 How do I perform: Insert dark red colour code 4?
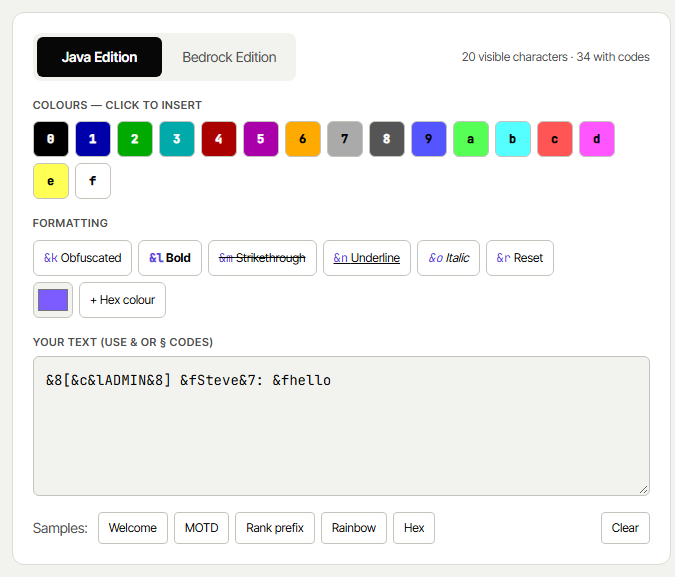click(x=219, y=139)
